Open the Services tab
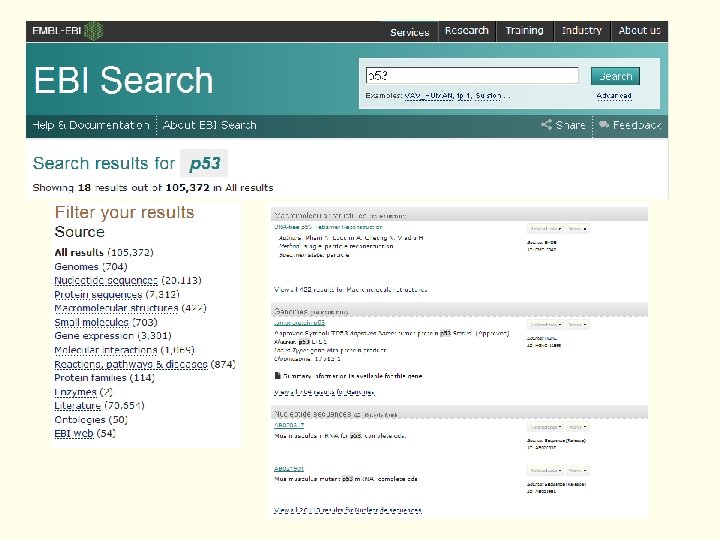The height and width of the screenshot is (540, 720). [x=410, y=32]
